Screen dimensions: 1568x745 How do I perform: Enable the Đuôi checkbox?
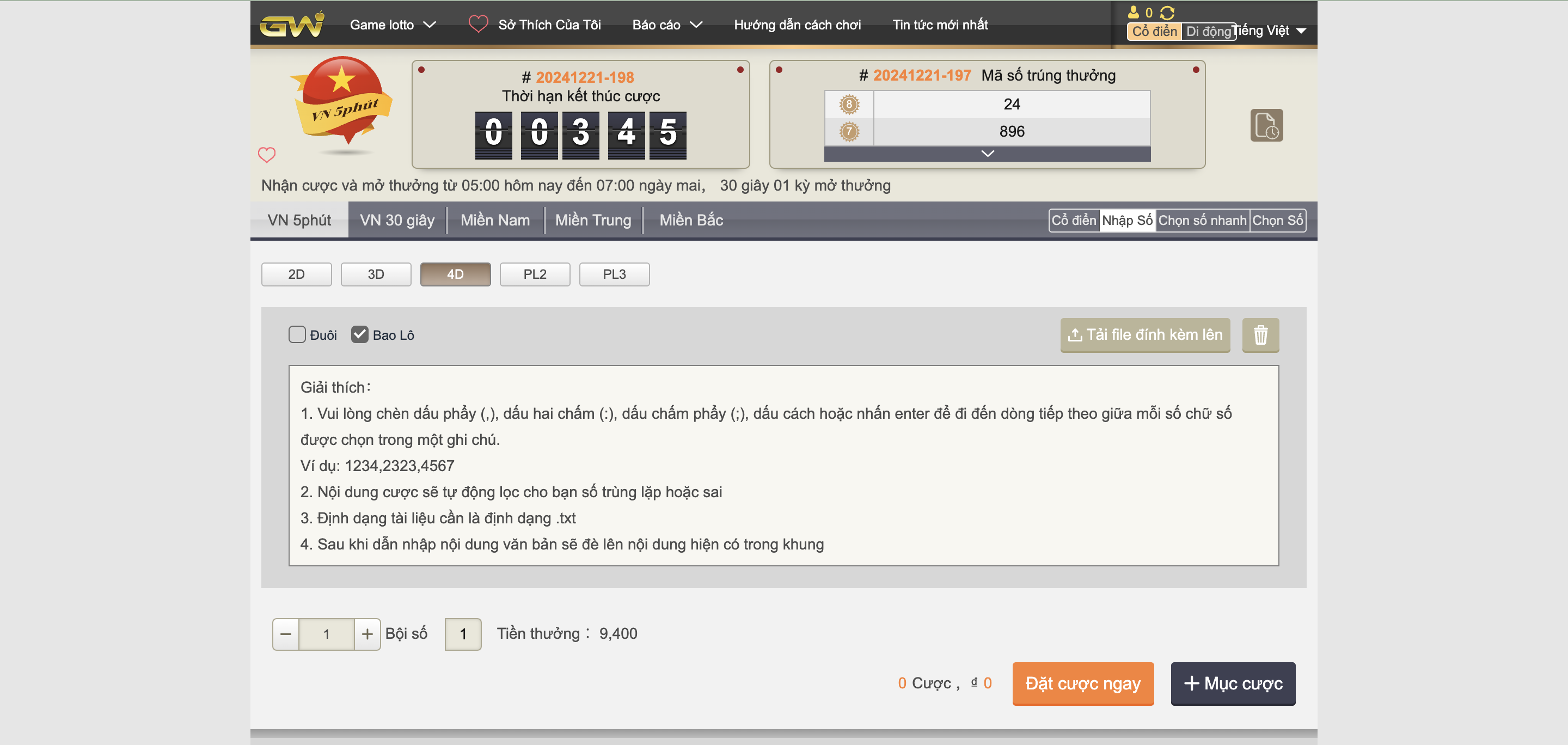pyautogui.click(x=297, y=335)
